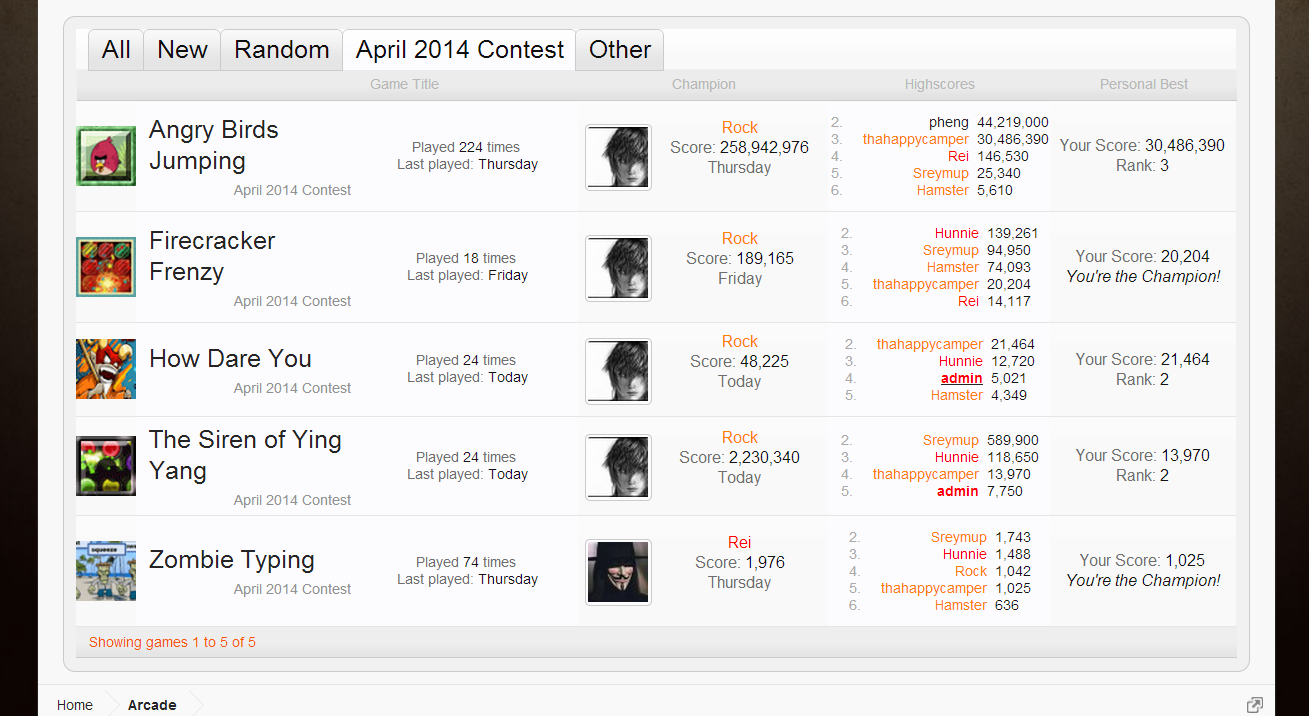This screenshot has height=716, width=1309.
Task: Launch How Dare You via its icon
Action: point(106,369)
